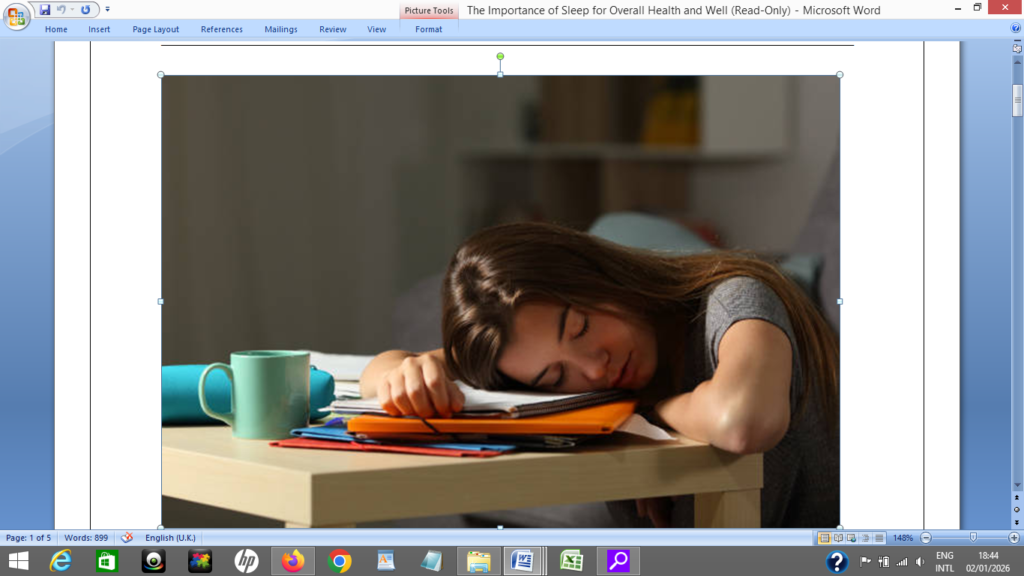Click the Word Help question mark icon

1016,29
